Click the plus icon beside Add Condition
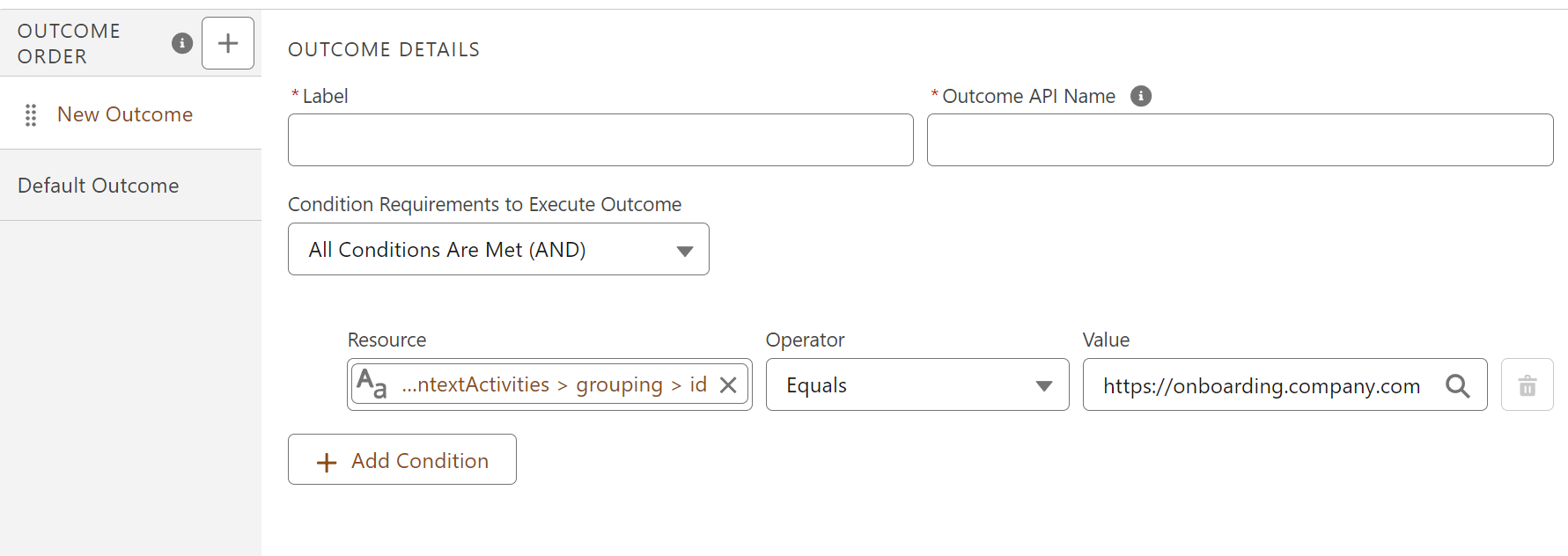 [x=327, y=463]
